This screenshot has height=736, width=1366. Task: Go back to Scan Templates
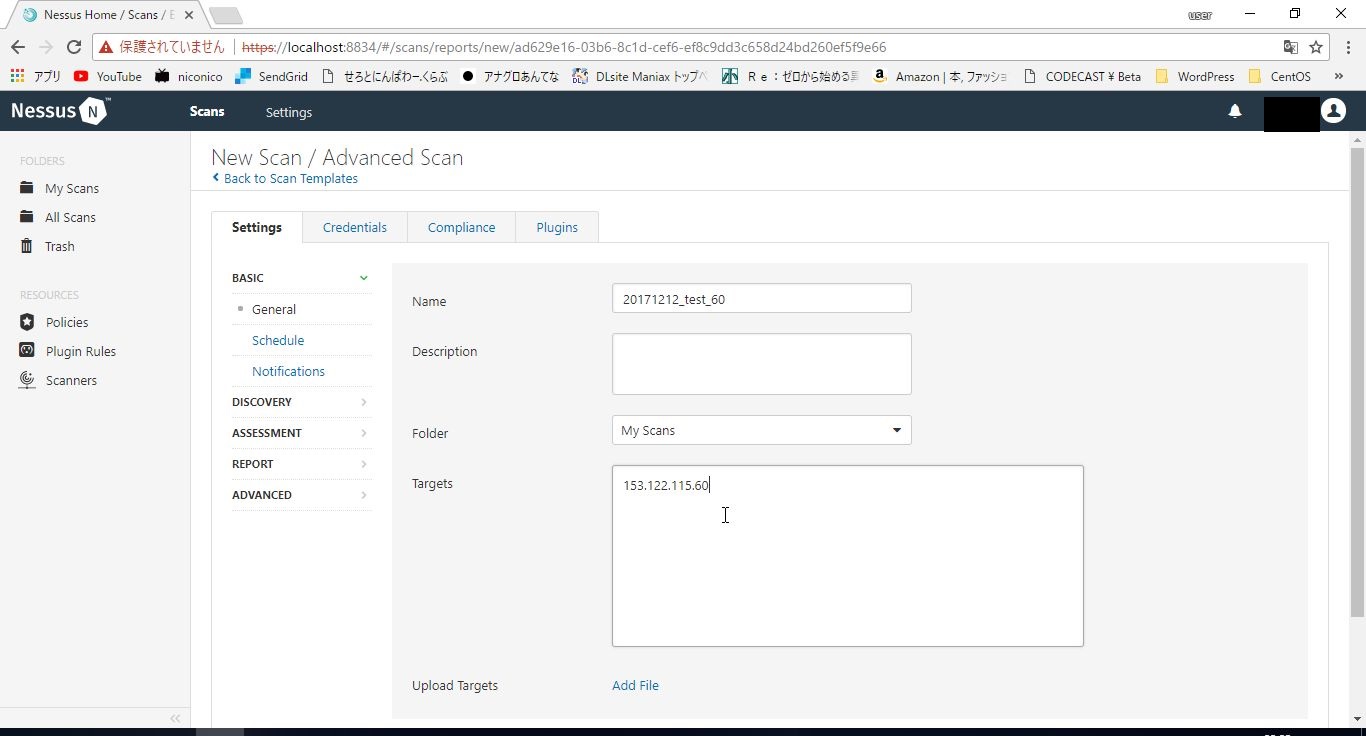tap(285, 178)
